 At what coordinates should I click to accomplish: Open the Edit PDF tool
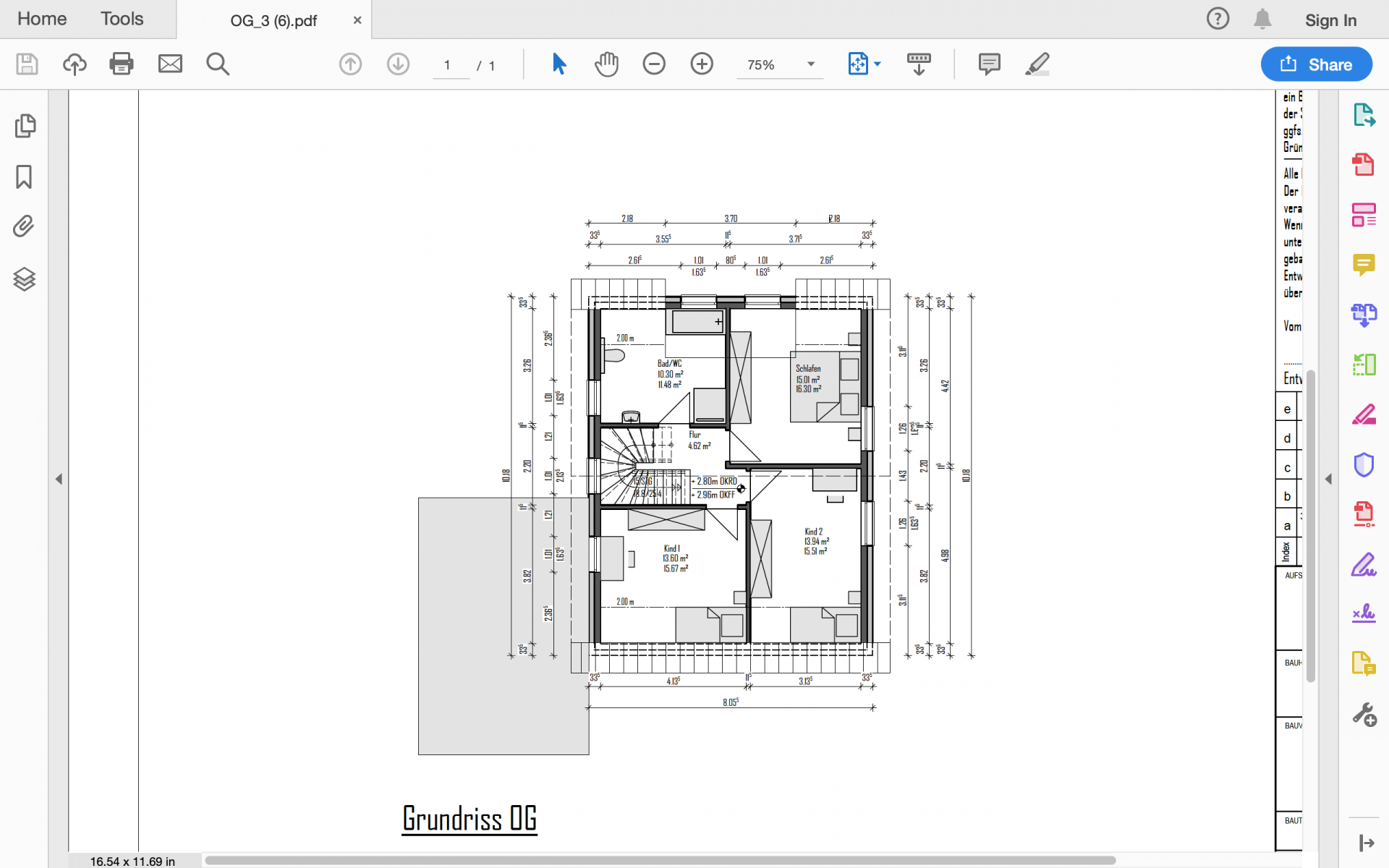pyautogui.click(x=1364, y=215)
